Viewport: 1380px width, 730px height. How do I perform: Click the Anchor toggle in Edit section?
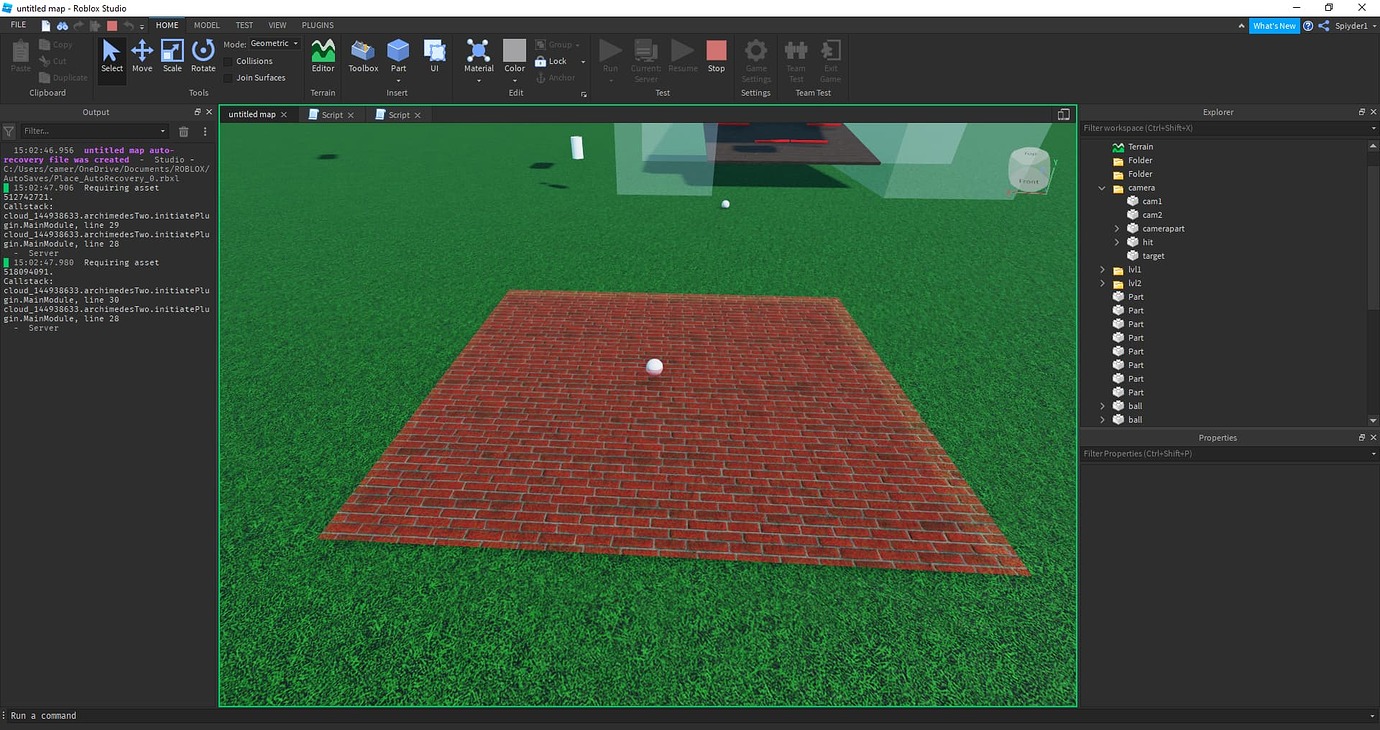tap(556, 77)
